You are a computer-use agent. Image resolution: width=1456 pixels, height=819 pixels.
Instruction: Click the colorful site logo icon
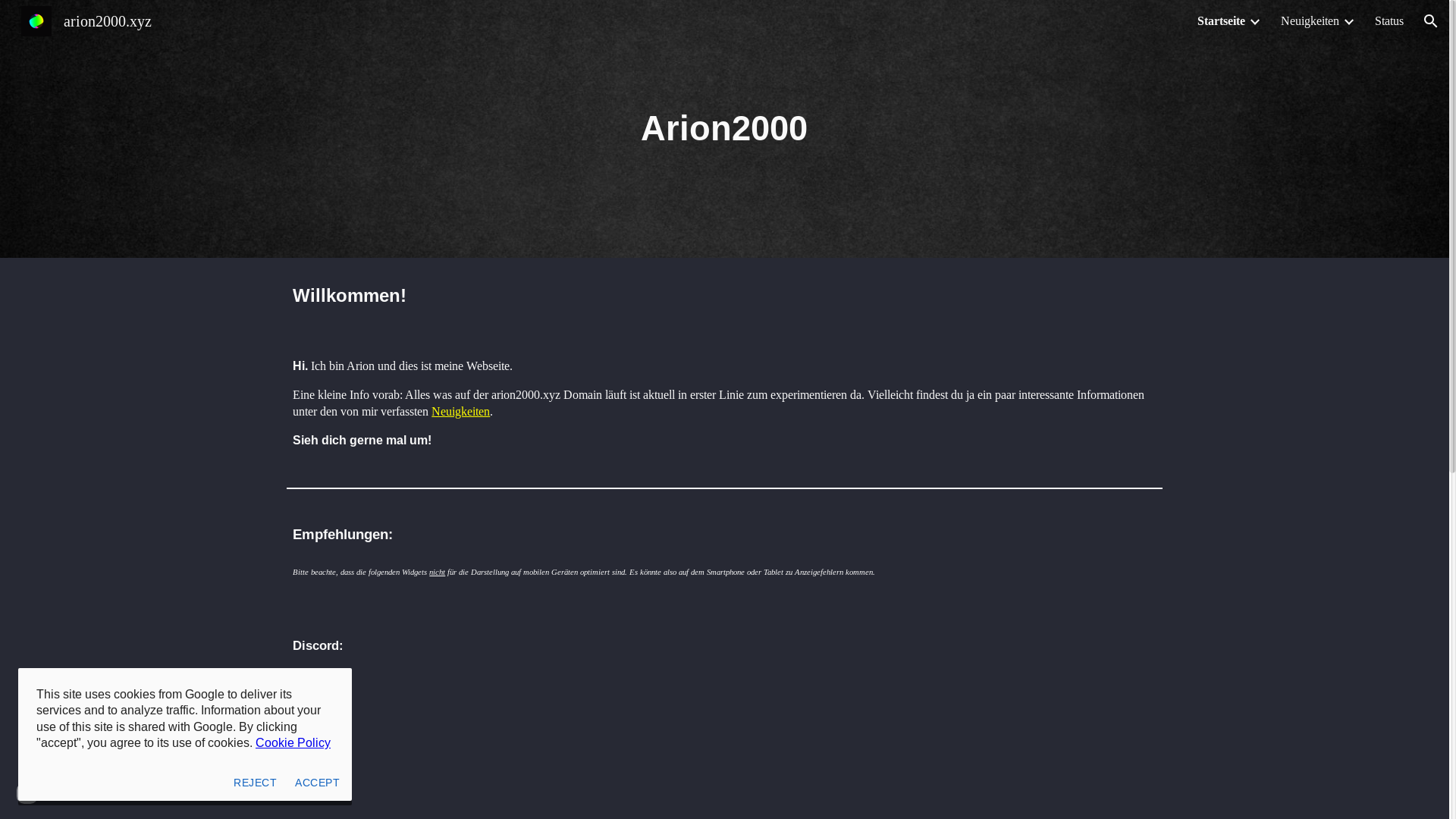36,21
